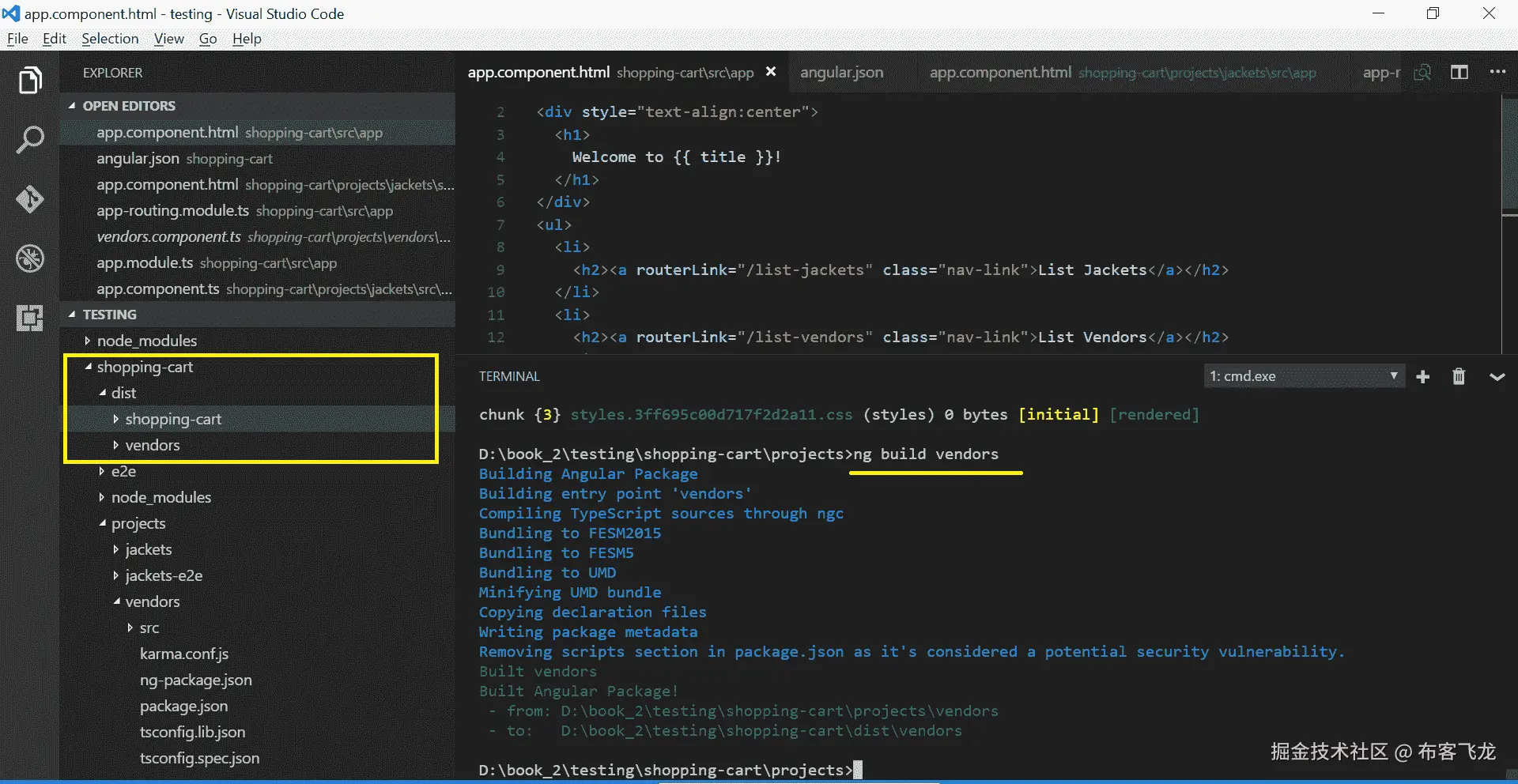
Task: Switch to the angular.json editor tab
Action: click(x=842, y=73)
